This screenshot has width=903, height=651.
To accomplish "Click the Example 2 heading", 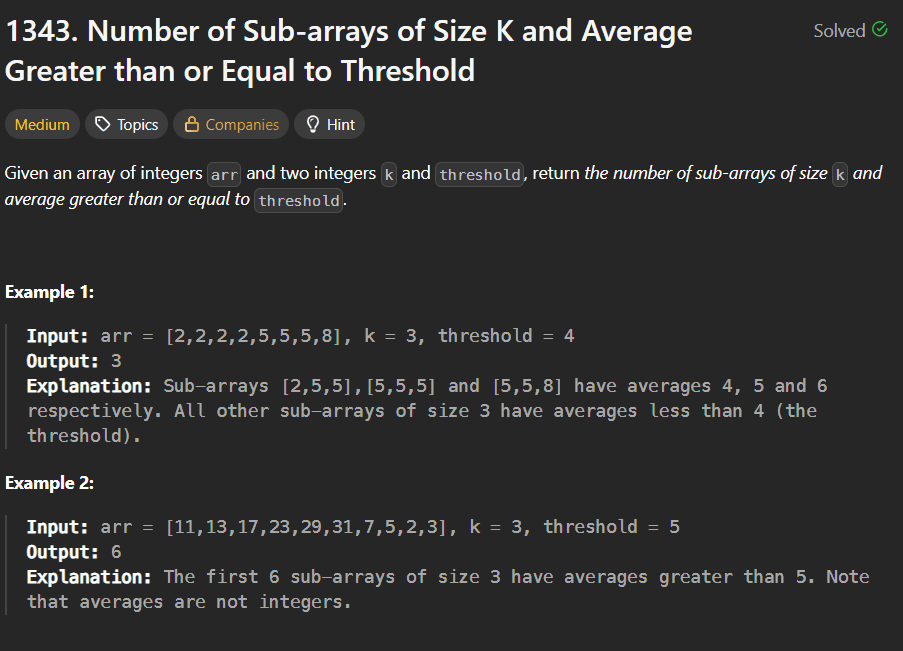I will [50, 483].
